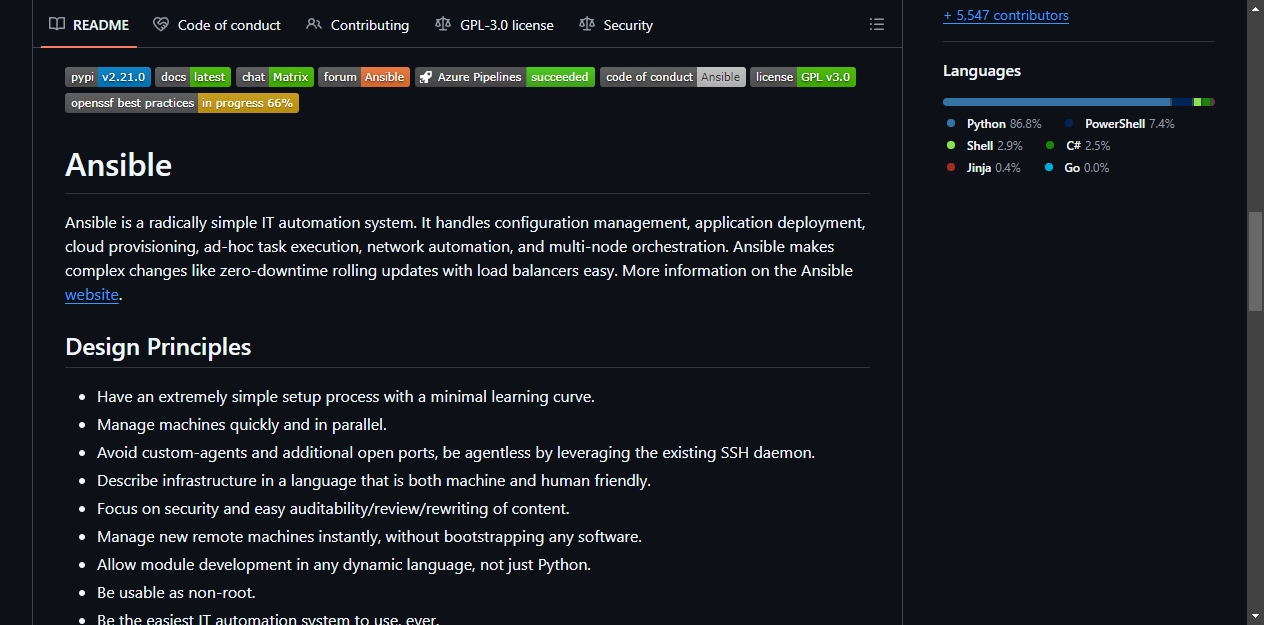The height and width of the screenshot is (625, 1264).
Task: Open the GPL-3.0 license tab
Action: [x=494, y=25]
